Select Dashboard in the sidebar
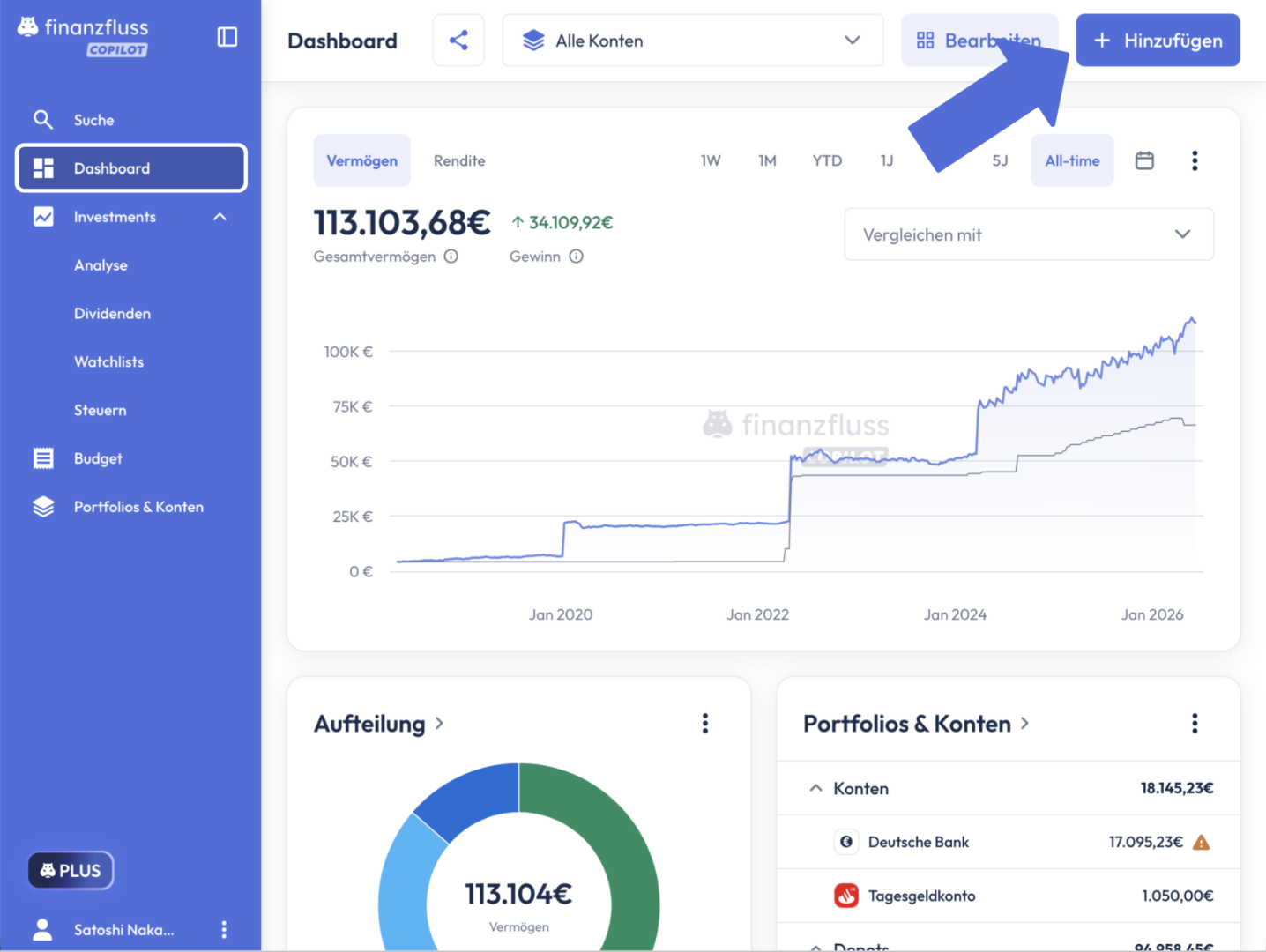Screen dimensions: 1266x952 [x=130, y=168]
